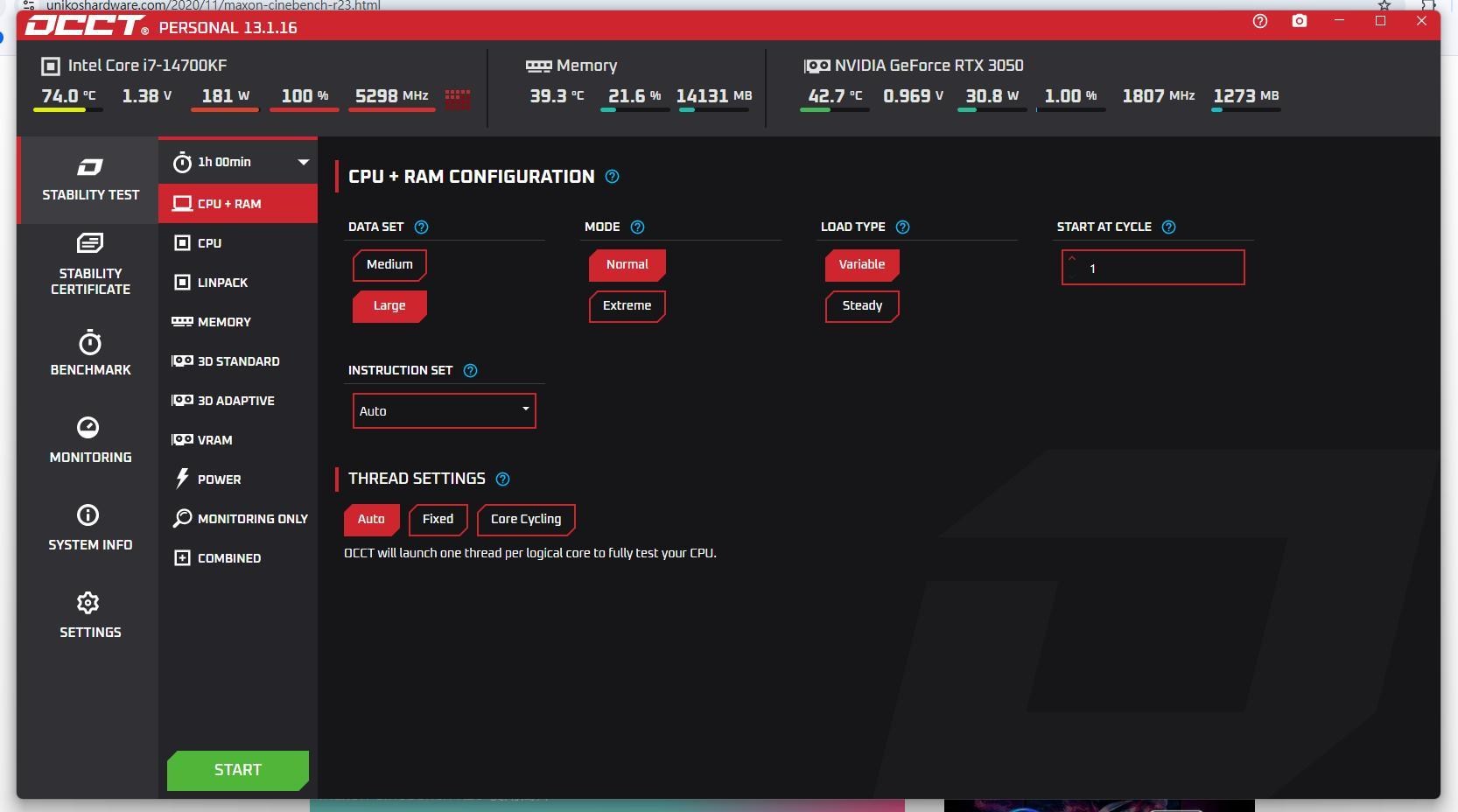Click the browser address bar URL behind OCCT
The height and width of the screenshot is (812, 1458).
pos(213,5)
